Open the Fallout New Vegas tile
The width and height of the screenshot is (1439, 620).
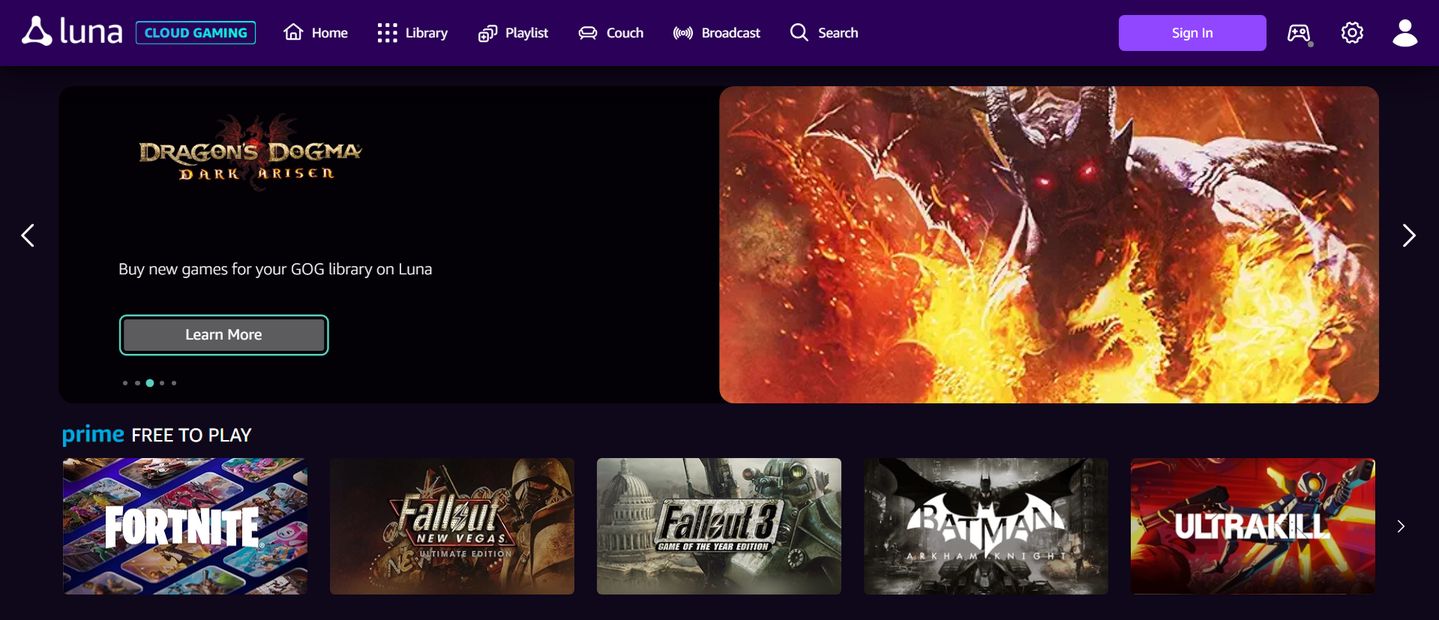point(452,526)
